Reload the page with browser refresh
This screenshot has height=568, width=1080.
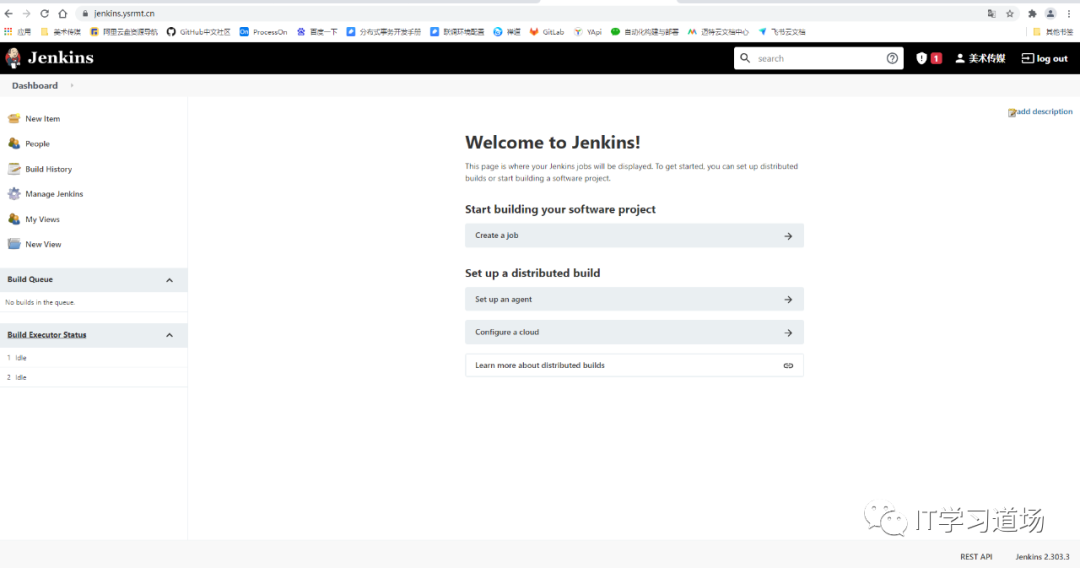[x=45, y=14]
